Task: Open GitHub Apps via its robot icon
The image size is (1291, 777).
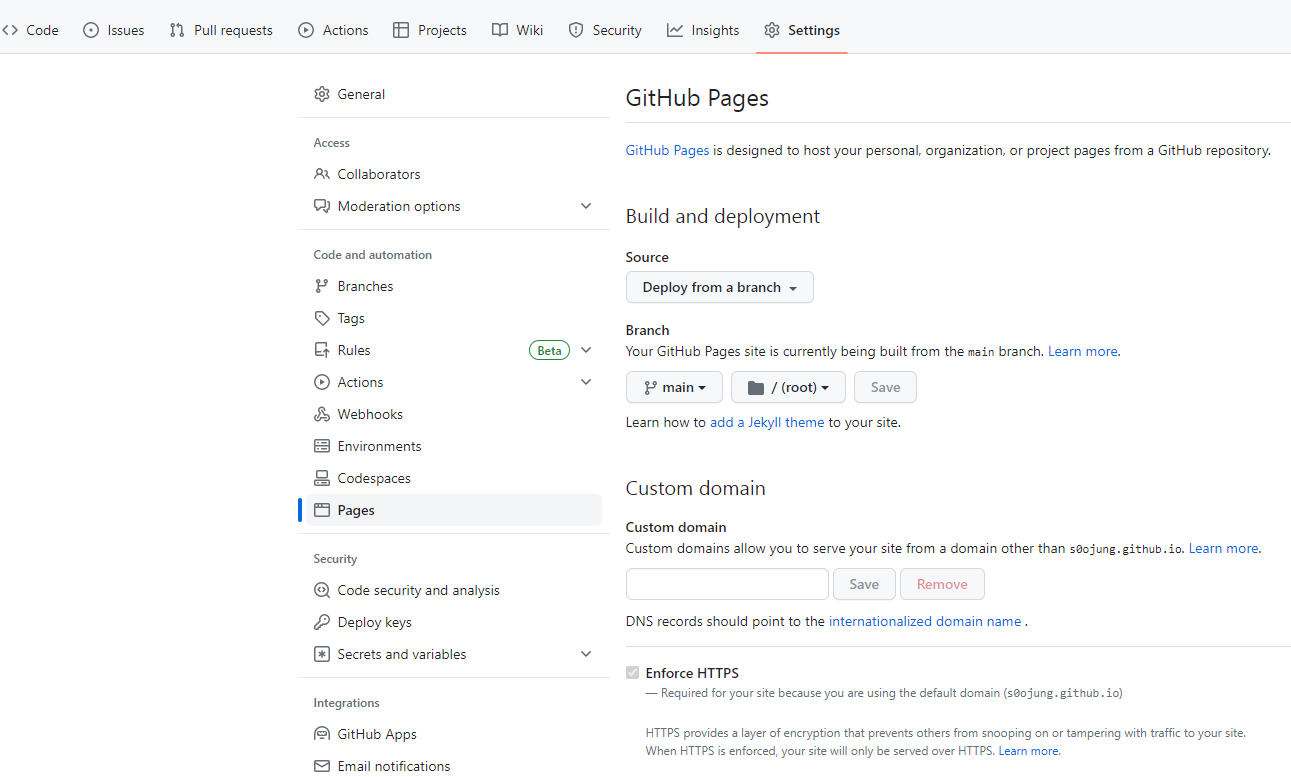Action: (x=322, y=734)
